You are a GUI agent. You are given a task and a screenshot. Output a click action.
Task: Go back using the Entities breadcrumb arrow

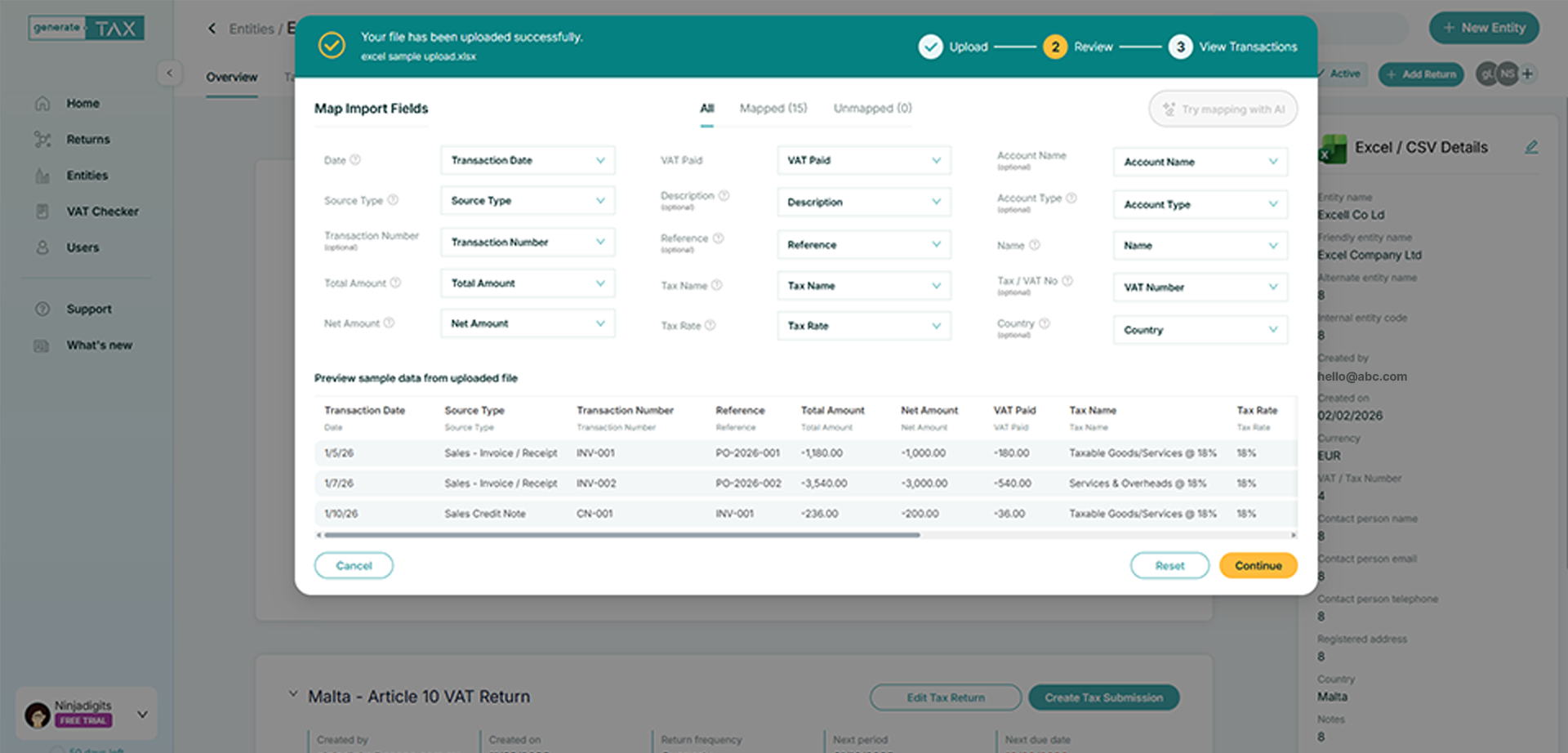click(x=212, y=29)
